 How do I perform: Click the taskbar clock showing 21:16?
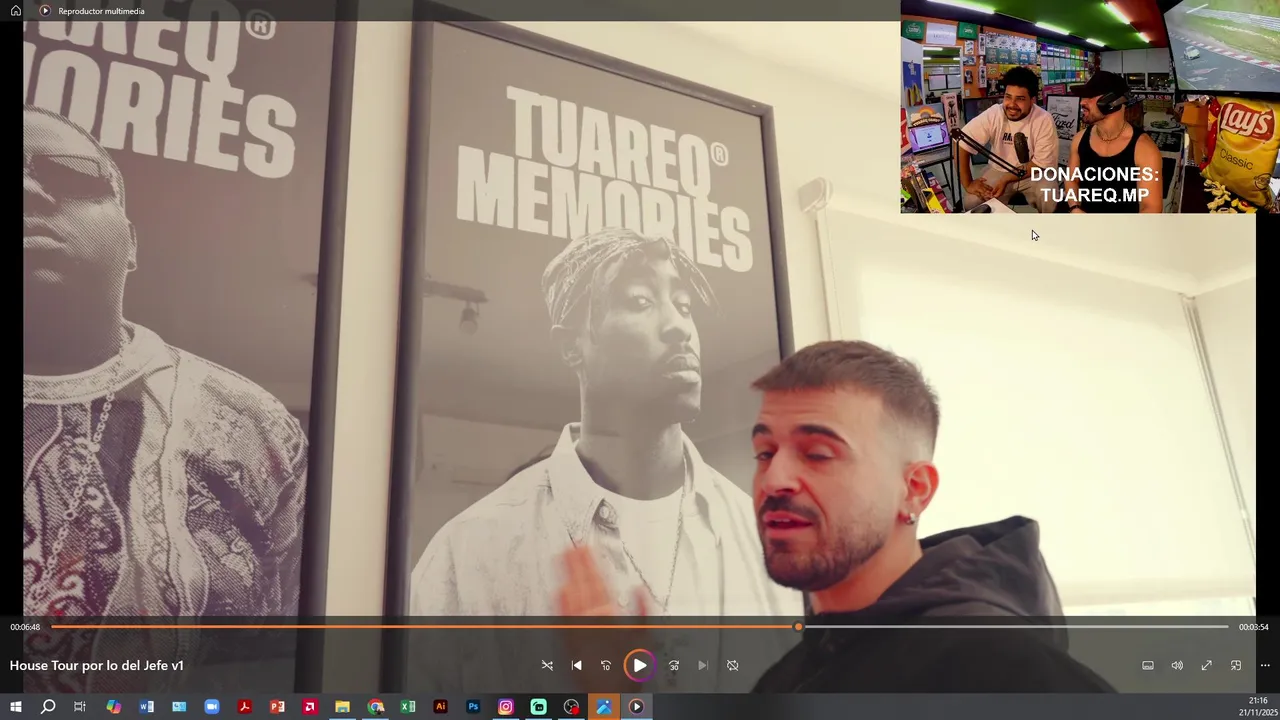[x=1257, y=706]
